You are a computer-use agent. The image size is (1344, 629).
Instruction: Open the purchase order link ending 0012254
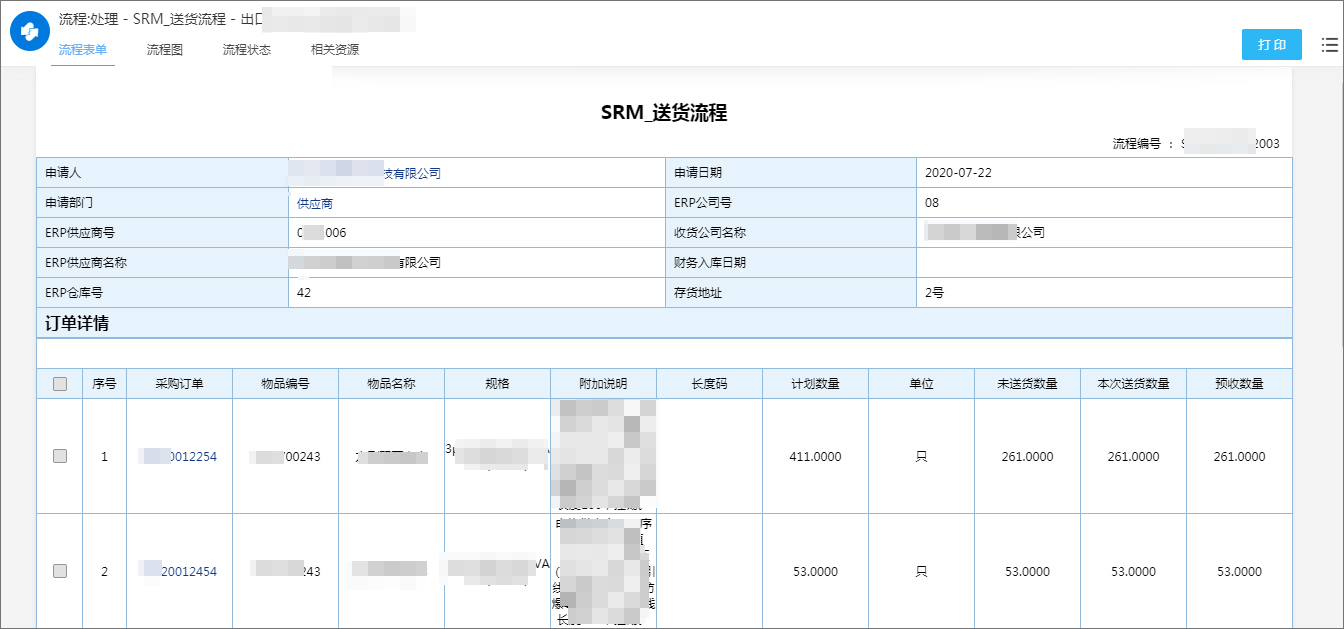[x=179, y=457]
